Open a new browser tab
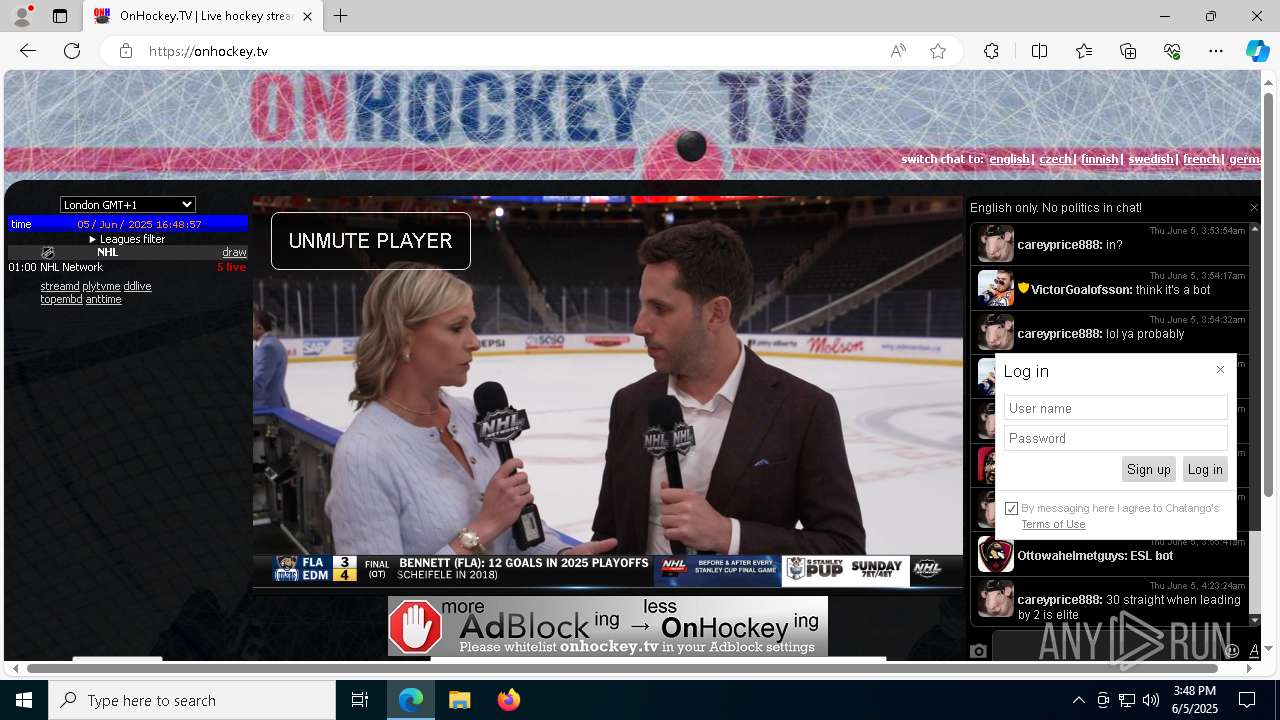The height and width of the screenshot is (720, 1280). 340,16
